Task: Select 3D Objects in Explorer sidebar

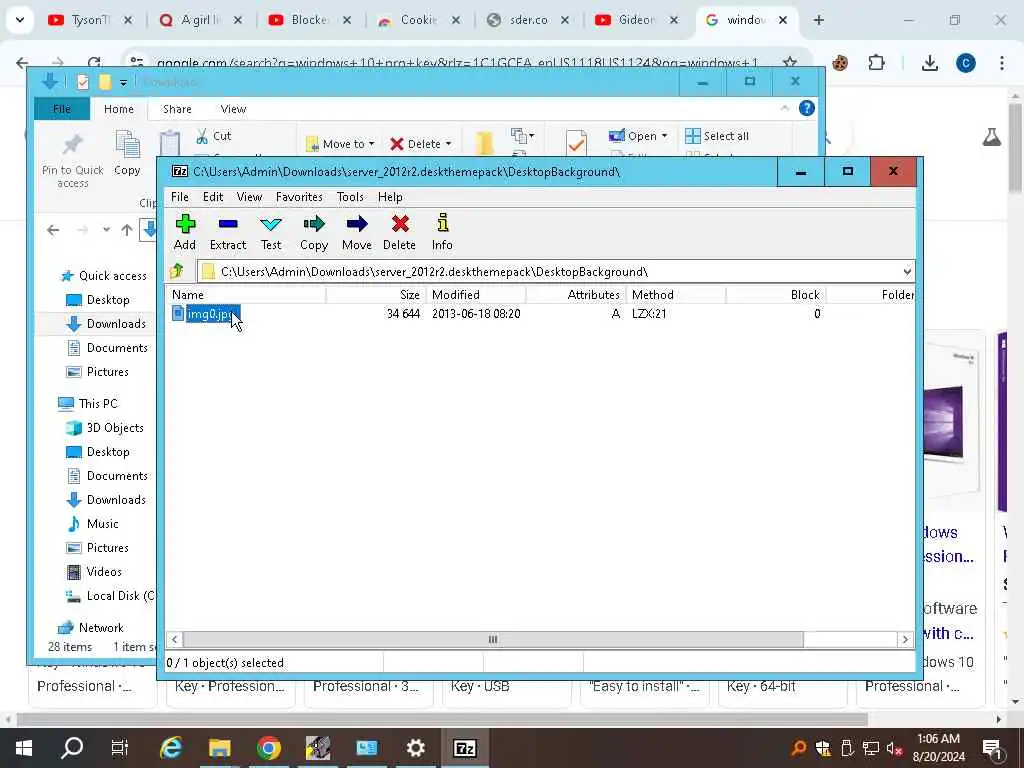Action: pos(104,428)
